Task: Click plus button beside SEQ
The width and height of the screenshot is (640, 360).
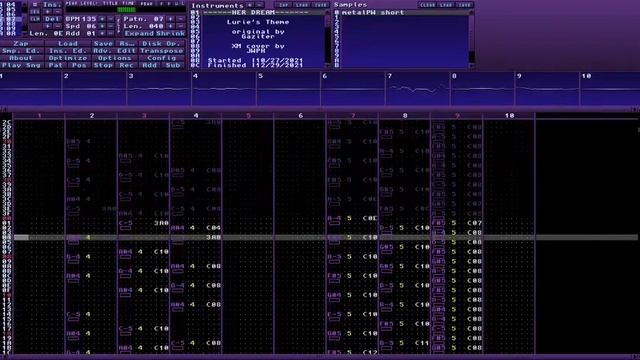Action: [x=48, y=12]
